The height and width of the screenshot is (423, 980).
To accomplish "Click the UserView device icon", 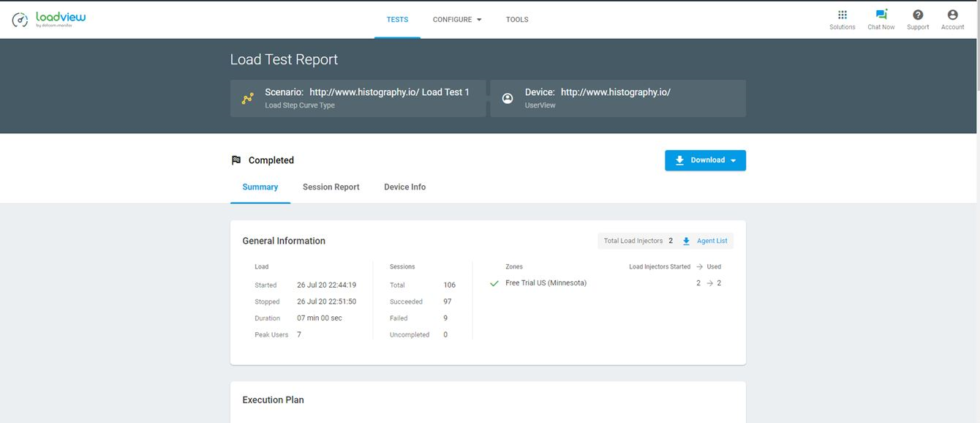I will 508,98.
